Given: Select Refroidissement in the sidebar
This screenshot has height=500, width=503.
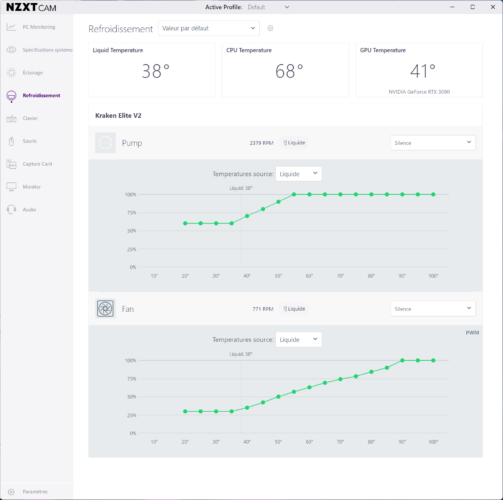Looking at the screenshot, I should pos(41,96).
